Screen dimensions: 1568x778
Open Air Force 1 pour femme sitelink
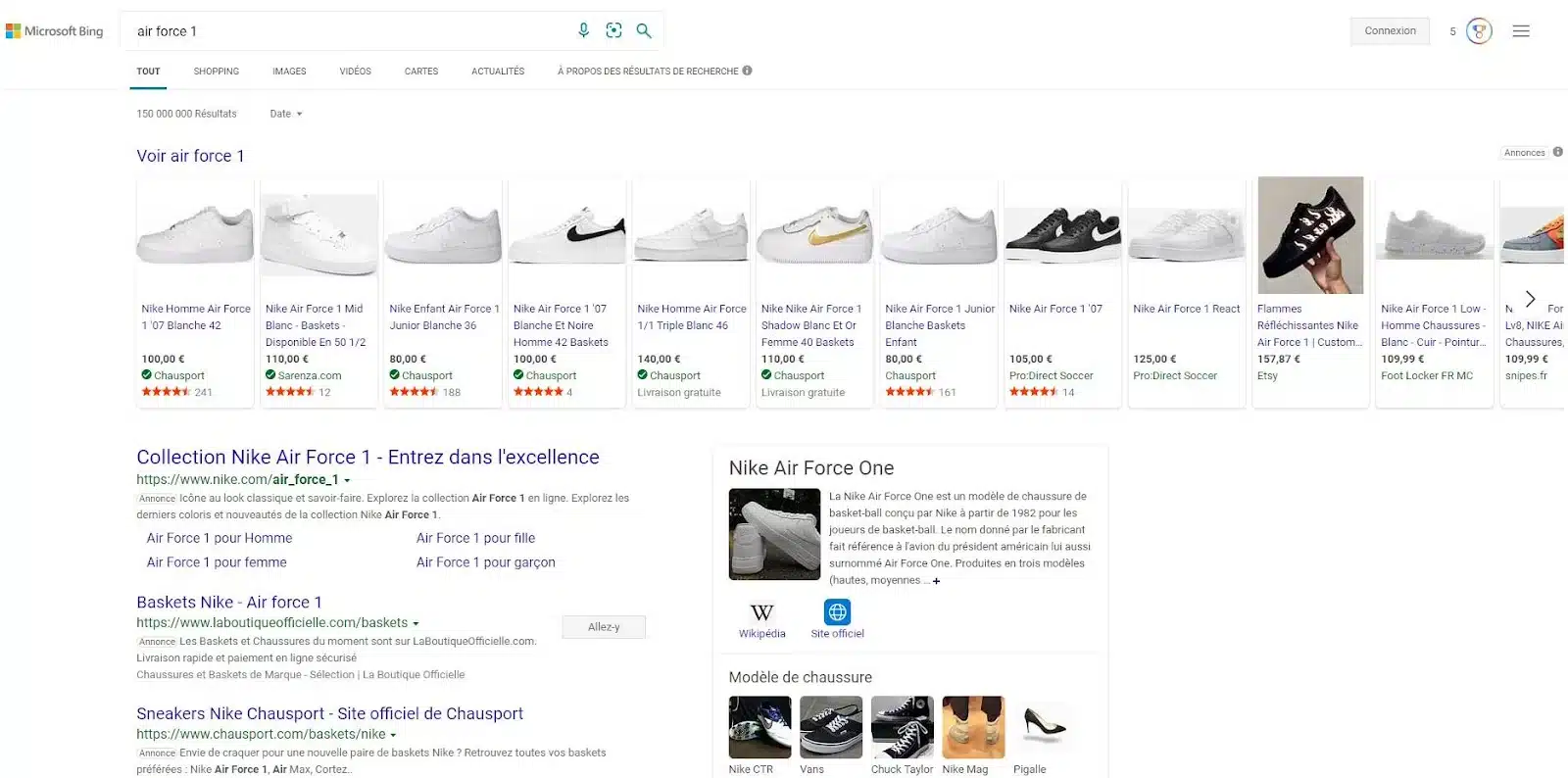click(217, 562)
